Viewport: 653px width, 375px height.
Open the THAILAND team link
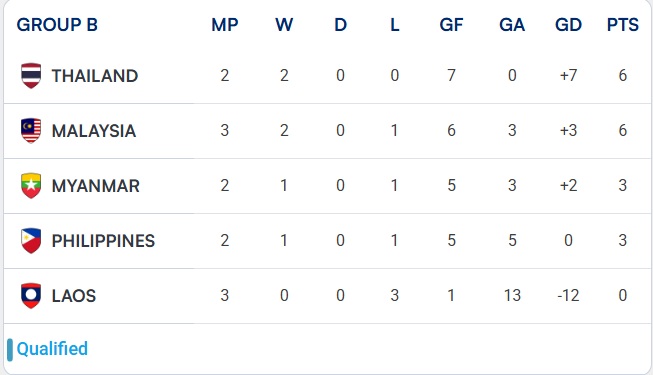coord(95,76)
